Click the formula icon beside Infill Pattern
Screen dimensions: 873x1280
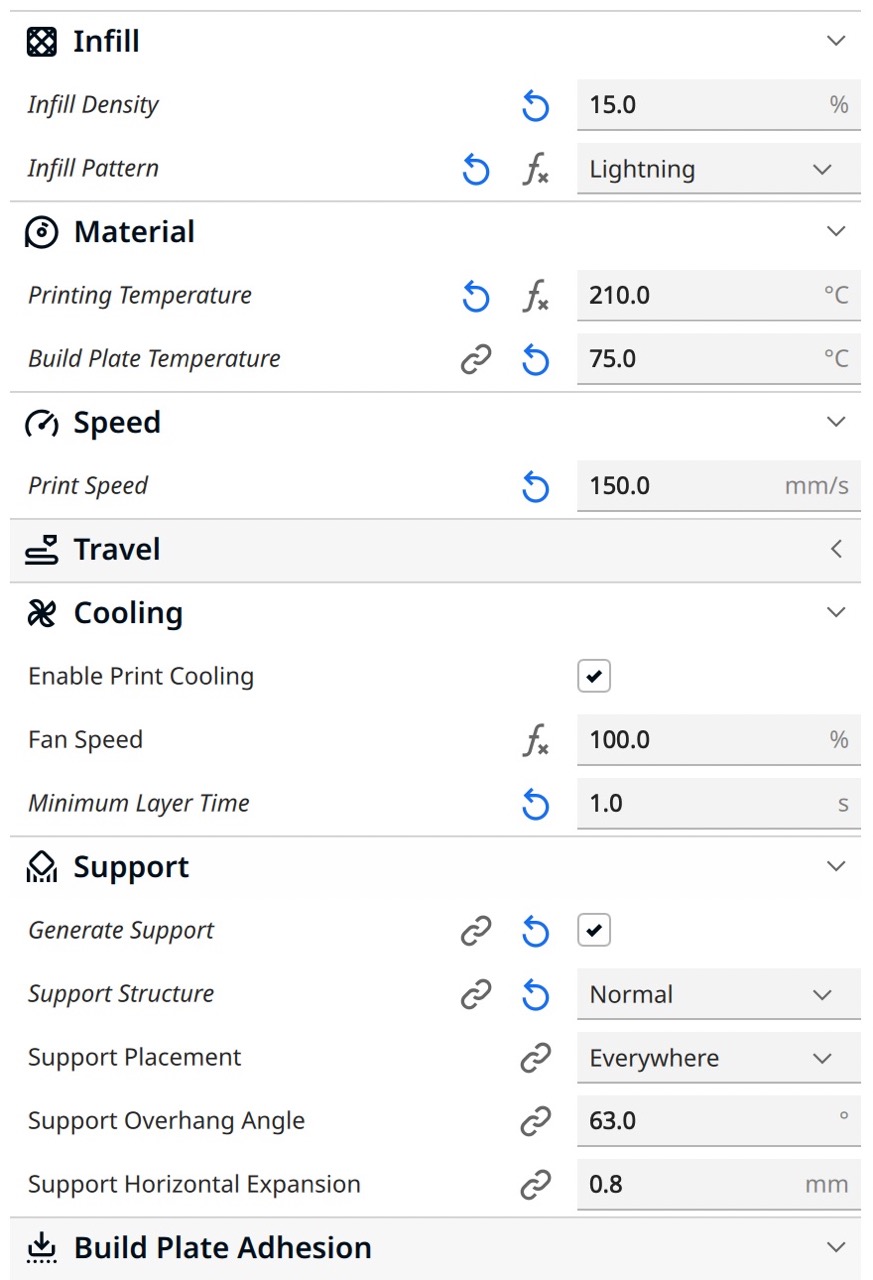coord(536,169)
